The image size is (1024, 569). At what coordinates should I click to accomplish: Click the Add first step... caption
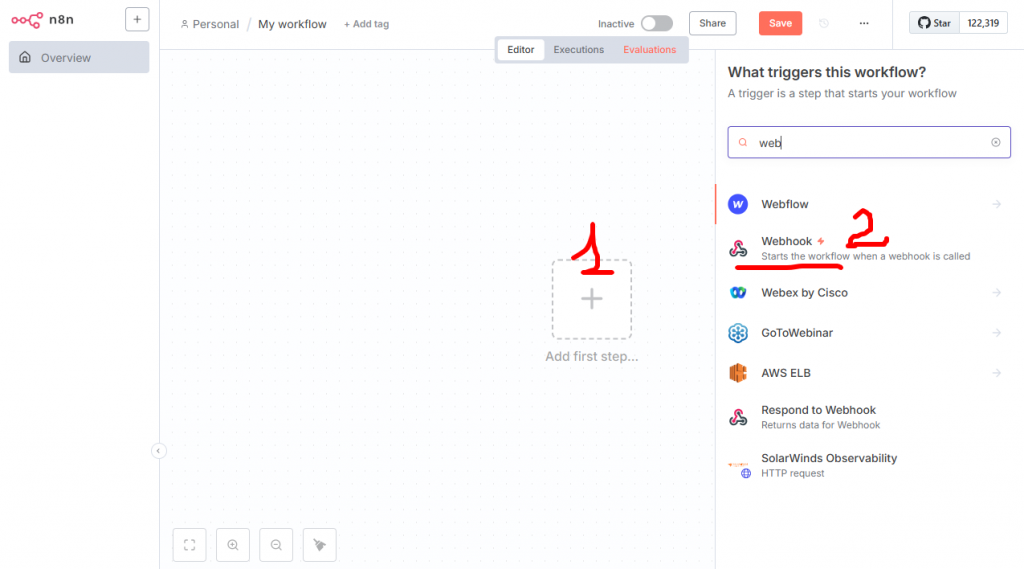coord(592,357)
